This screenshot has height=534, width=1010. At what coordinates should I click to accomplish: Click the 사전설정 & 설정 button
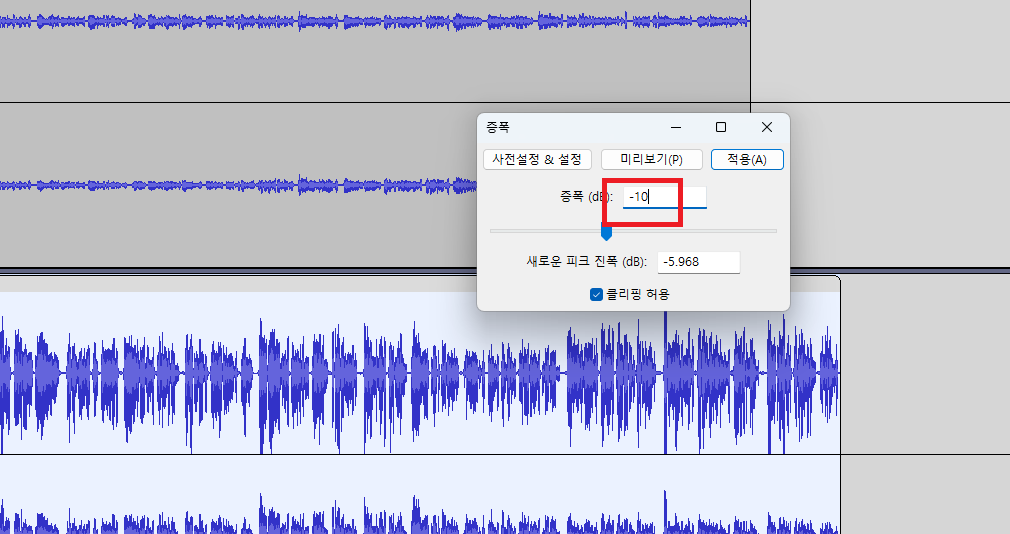click(537, 159)
